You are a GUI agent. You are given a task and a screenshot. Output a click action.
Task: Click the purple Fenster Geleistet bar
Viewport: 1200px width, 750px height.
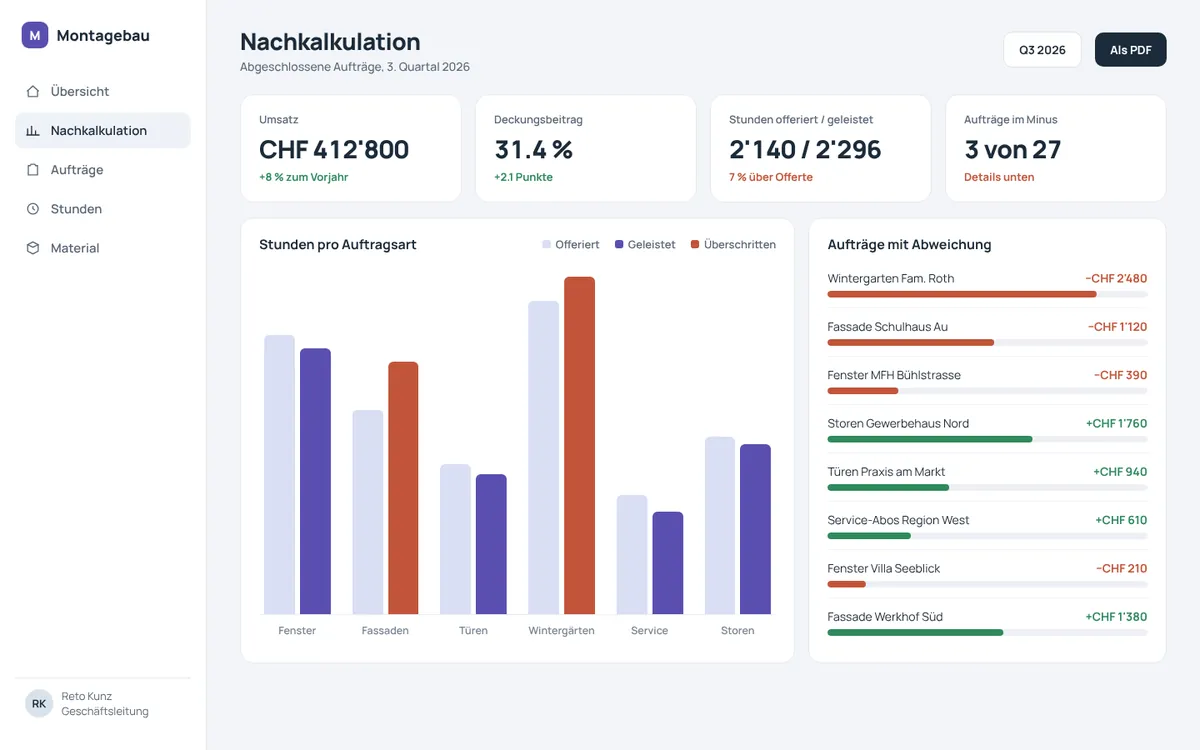(315, 481)
